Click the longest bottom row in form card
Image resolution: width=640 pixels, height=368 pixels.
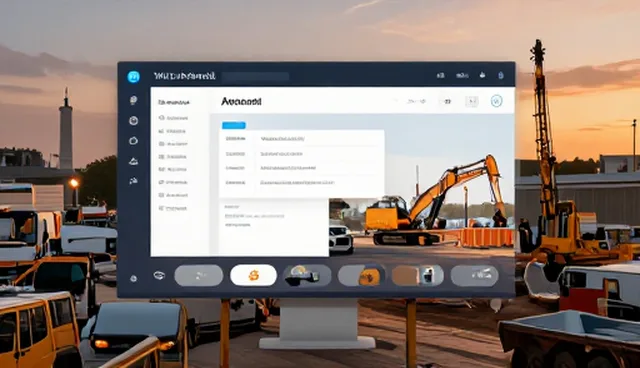coord(298,182)
